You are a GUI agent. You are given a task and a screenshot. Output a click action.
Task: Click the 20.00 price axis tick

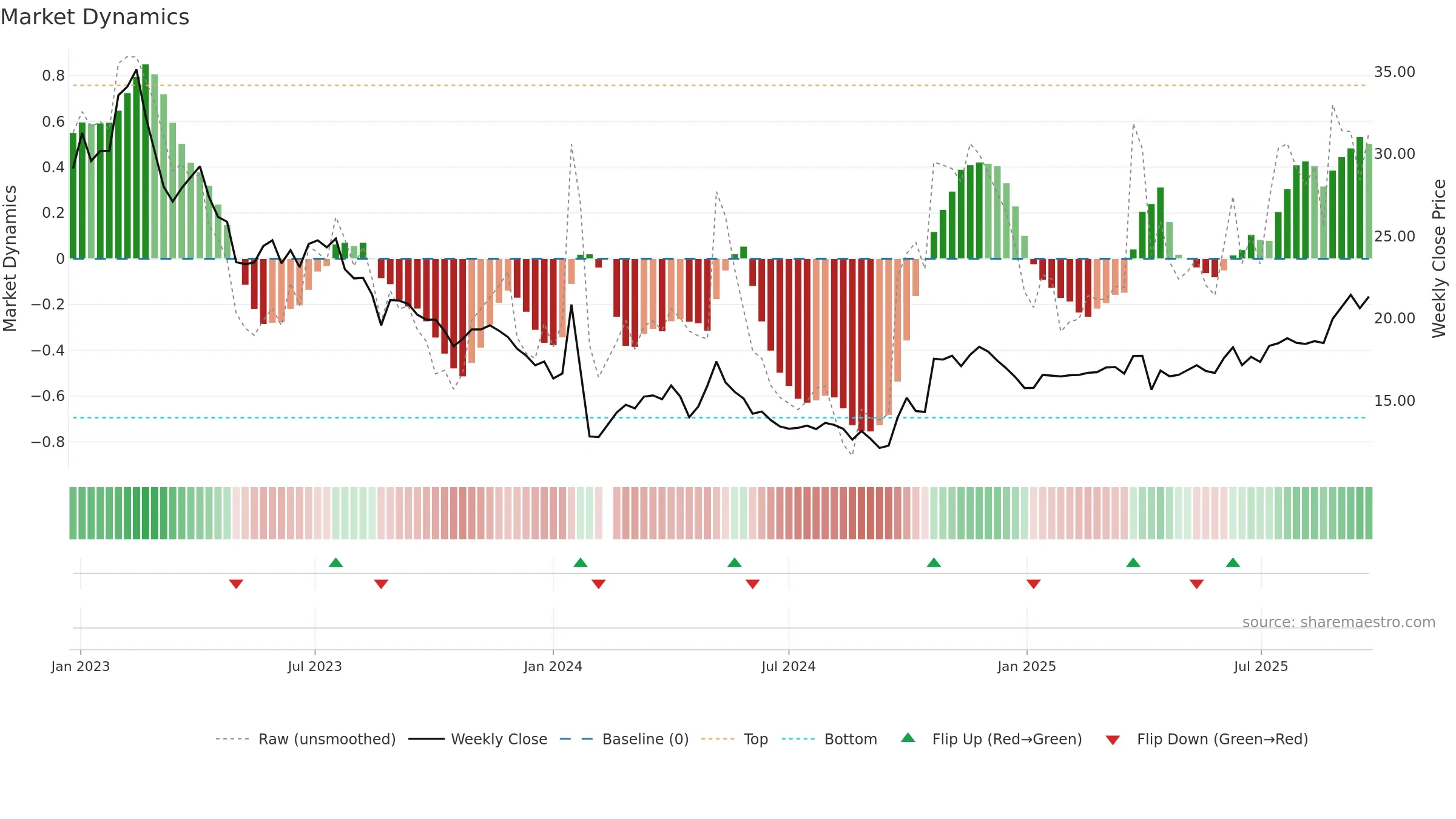point(1395,318)
